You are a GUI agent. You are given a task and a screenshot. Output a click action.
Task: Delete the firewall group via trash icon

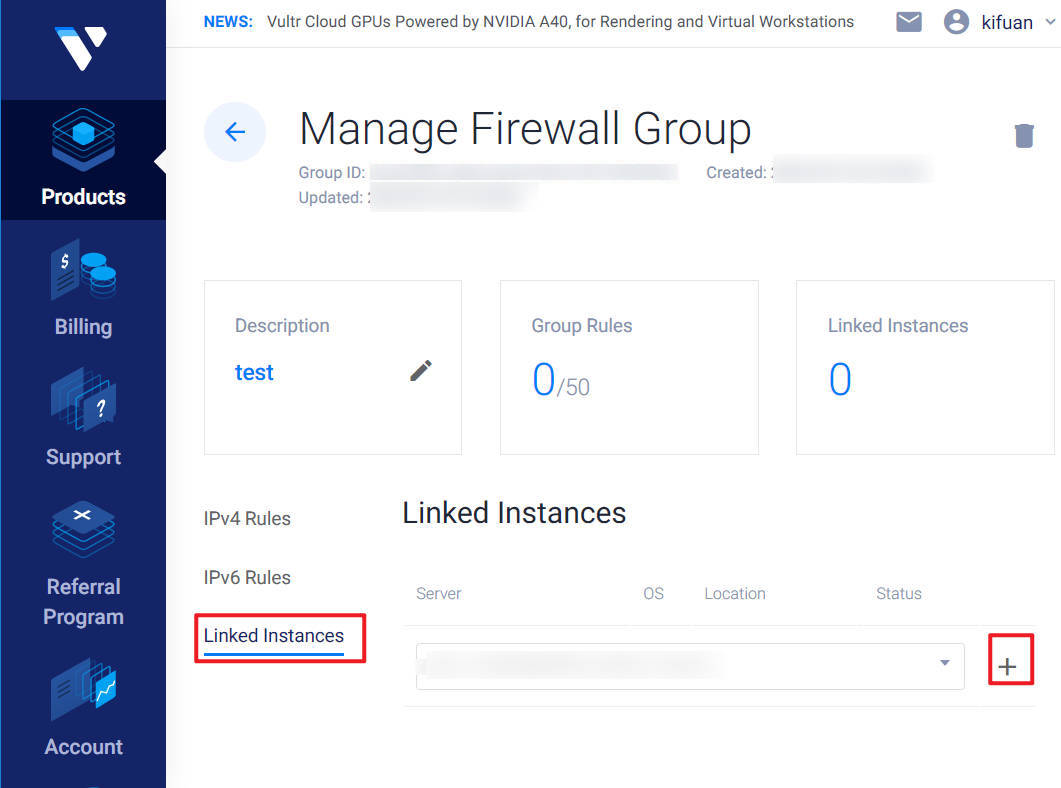coord(1024,135)
